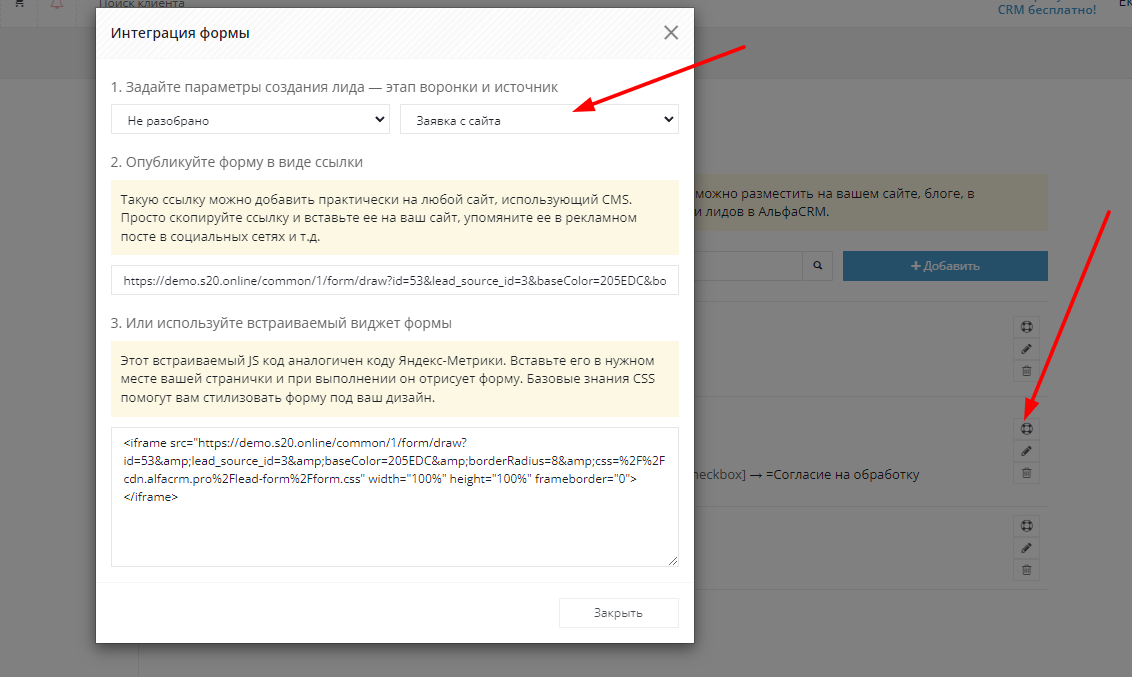Click the note starting Такую ссылку можно добавить
Image resolution: width=1132 pixels, height=677 pixels.
395,218
